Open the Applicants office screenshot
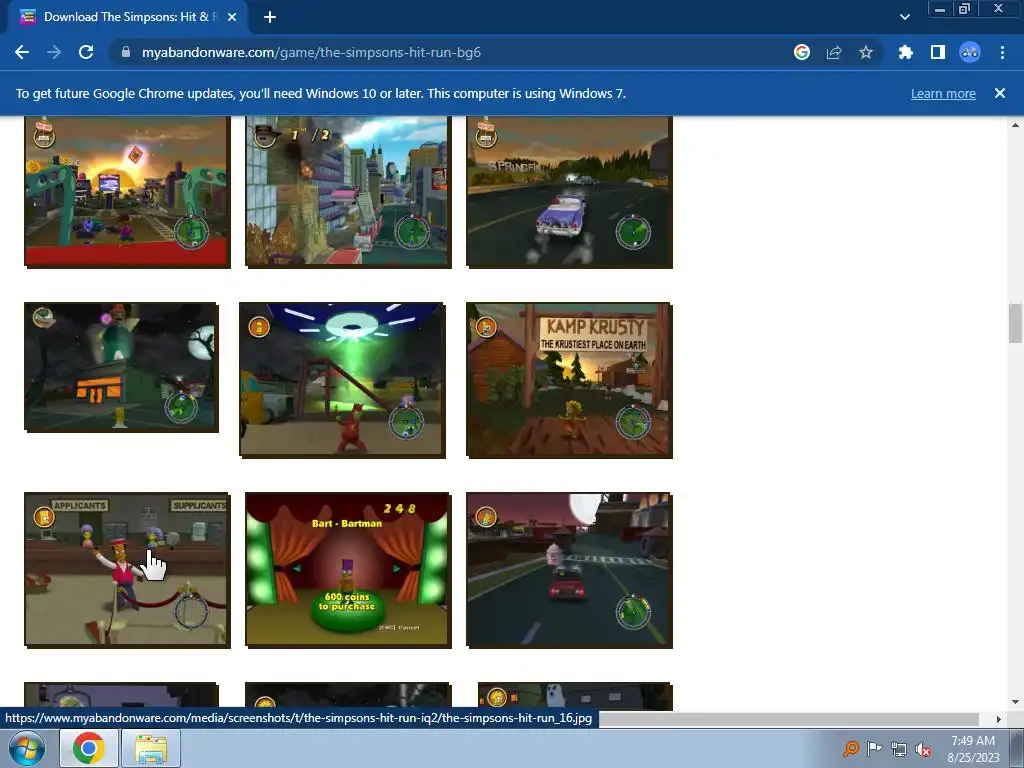Screen dimensions: 1024x768 coord(127,570)
